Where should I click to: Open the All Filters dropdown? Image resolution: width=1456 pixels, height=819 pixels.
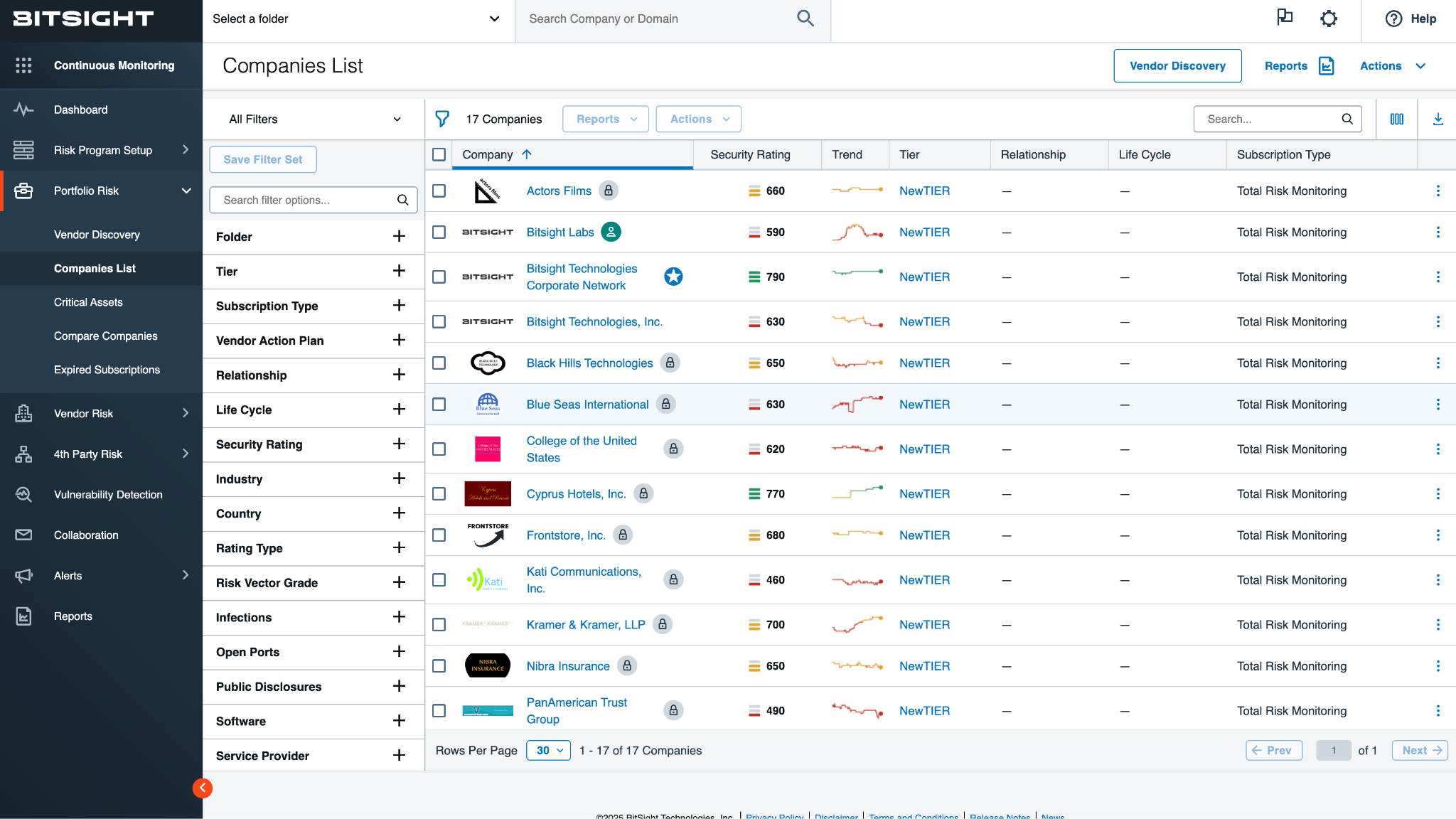(x=314, y=119)
